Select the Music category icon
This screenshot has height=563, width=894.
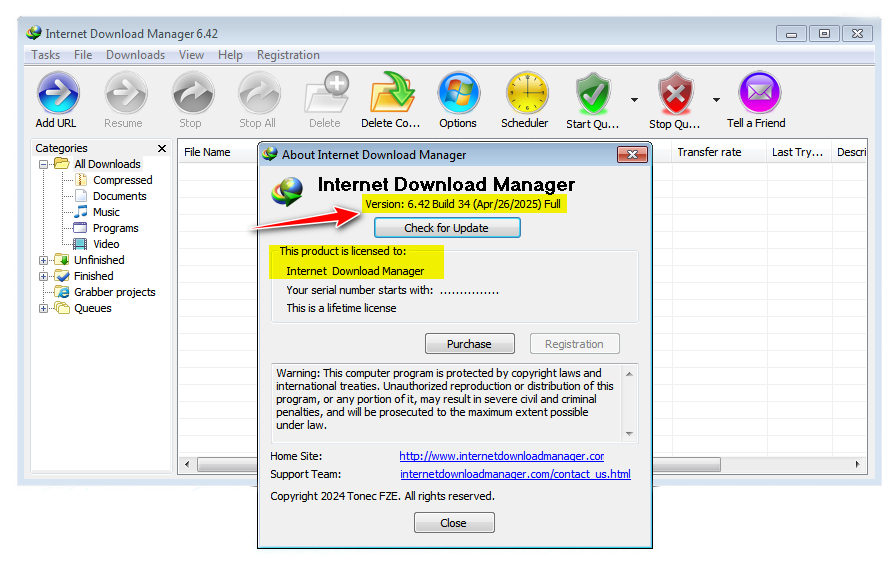pos(81,212)
